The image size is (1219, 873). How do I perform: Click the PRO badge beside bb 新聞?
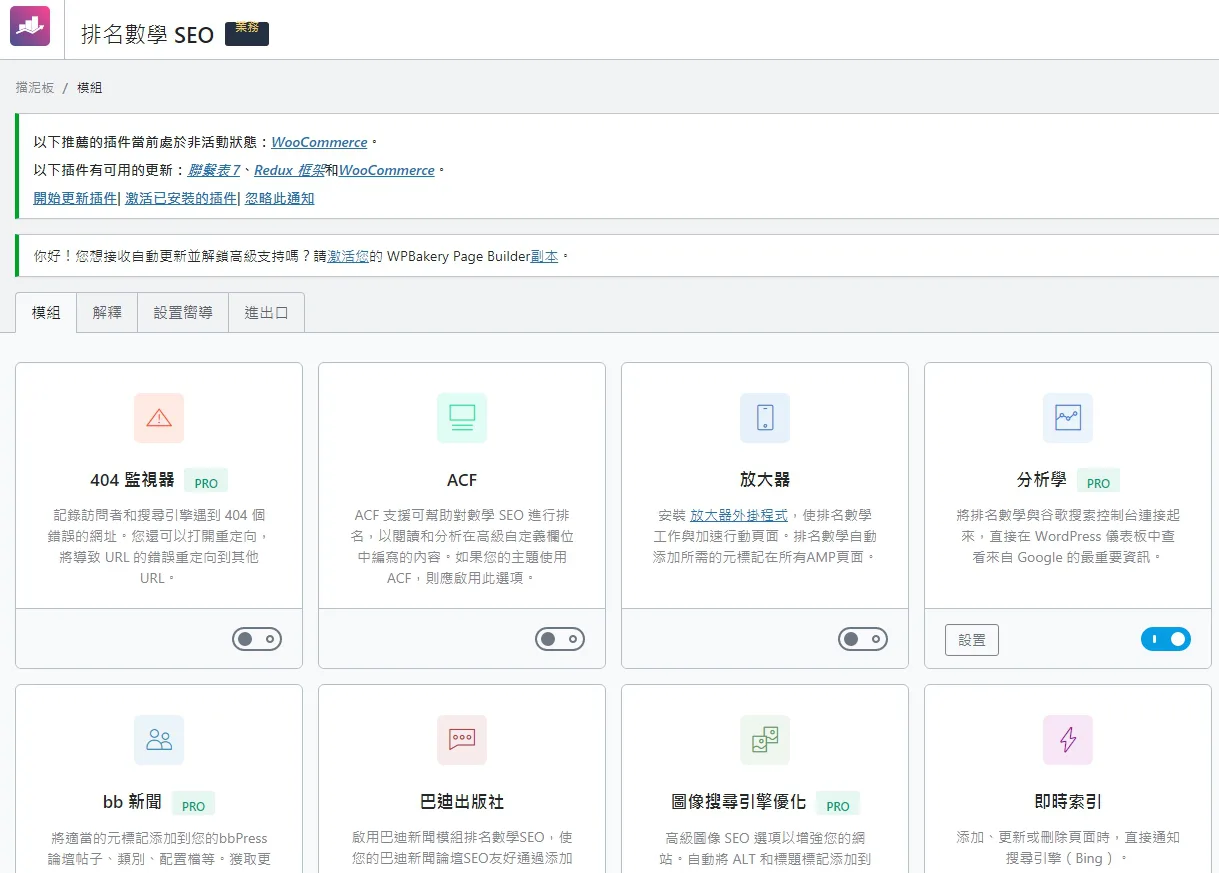tap(193, 805)
